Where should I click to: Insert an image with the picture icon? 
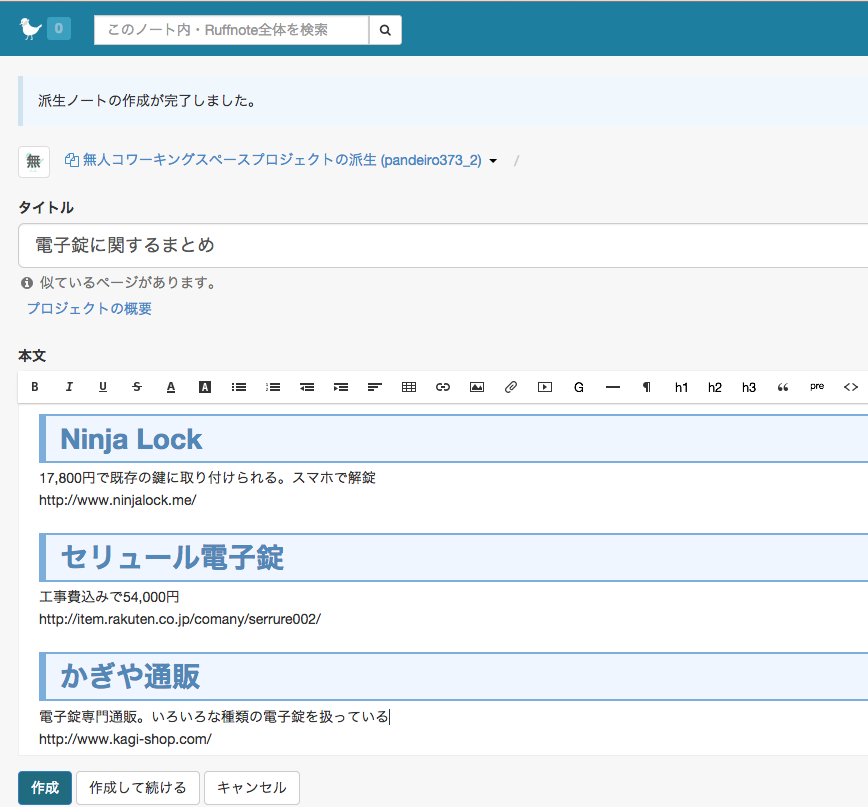(477, 387)
